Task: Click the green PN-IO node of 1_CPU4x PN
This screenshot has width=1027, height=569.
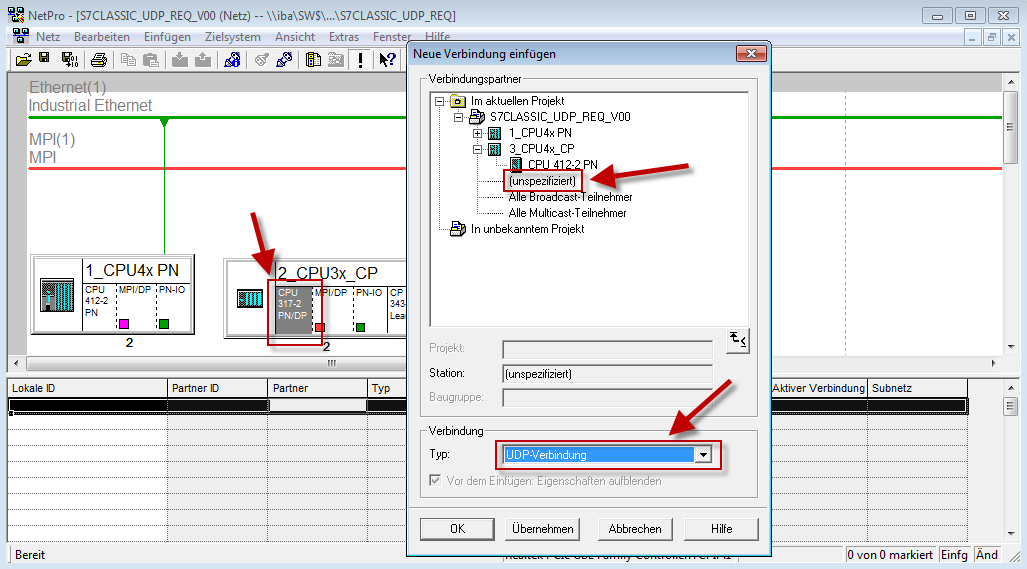Action: (164, 323)
